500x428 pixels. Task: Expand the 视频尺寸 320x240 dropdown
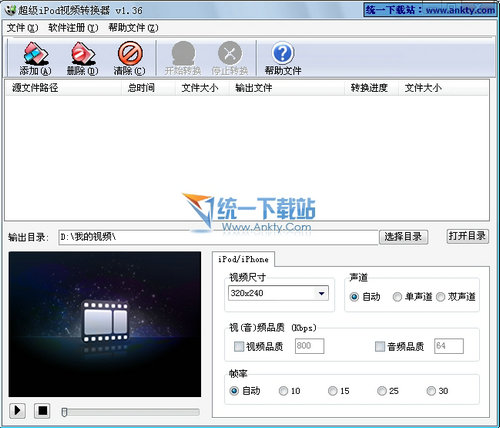click(x=321, y=293)
